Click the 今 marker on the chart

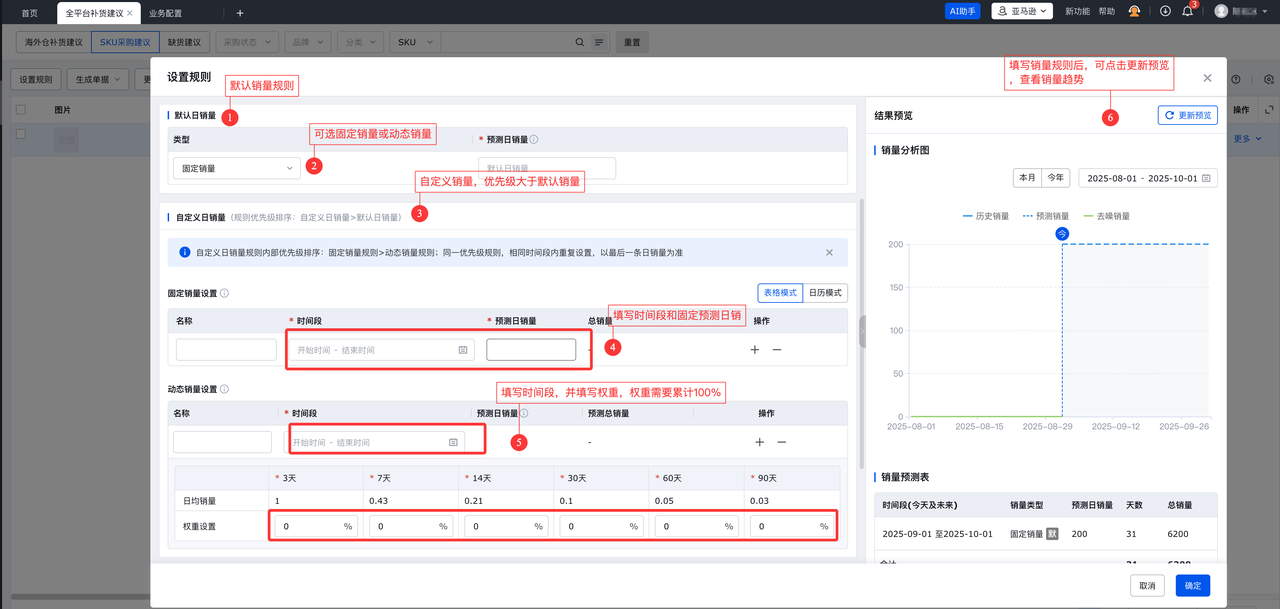tap(1062, 233)
